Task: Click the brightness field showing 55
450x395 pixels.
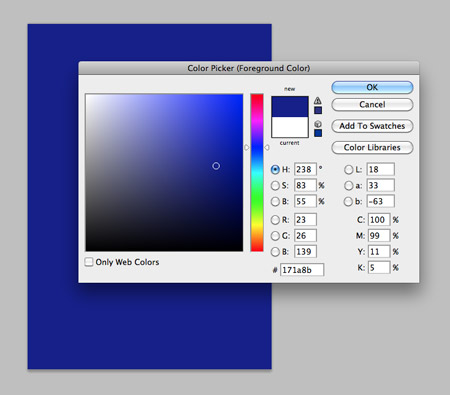Action: 305,201
